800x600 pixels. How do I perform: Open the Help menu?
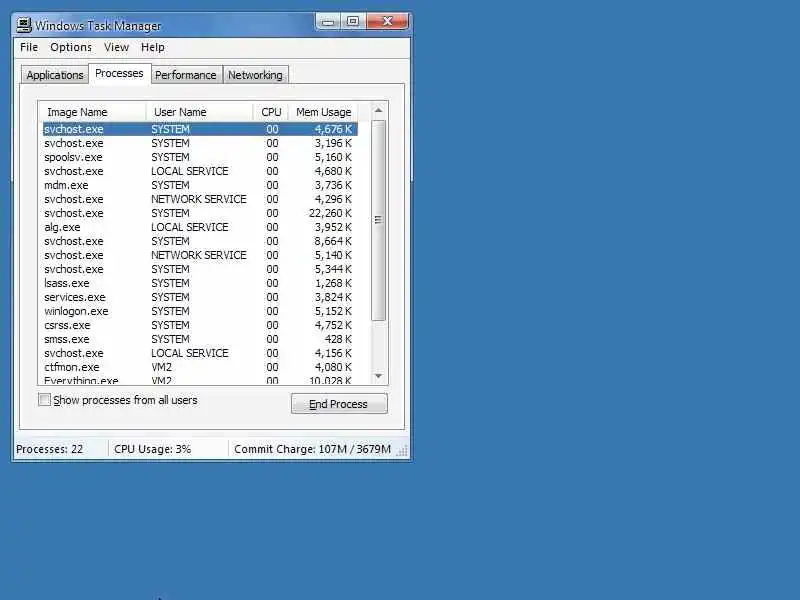153,47
